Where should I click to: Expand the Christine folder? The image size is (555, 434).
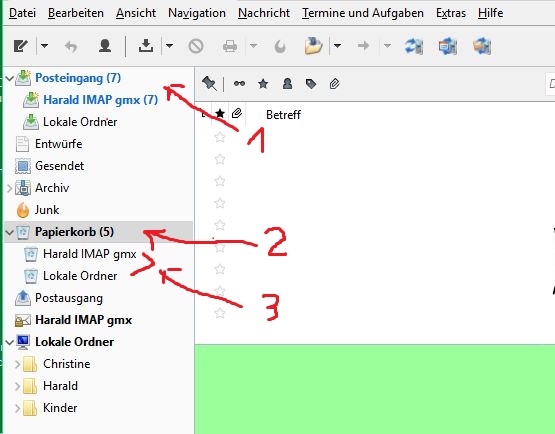pyautogui.click(x=17, y=364)
